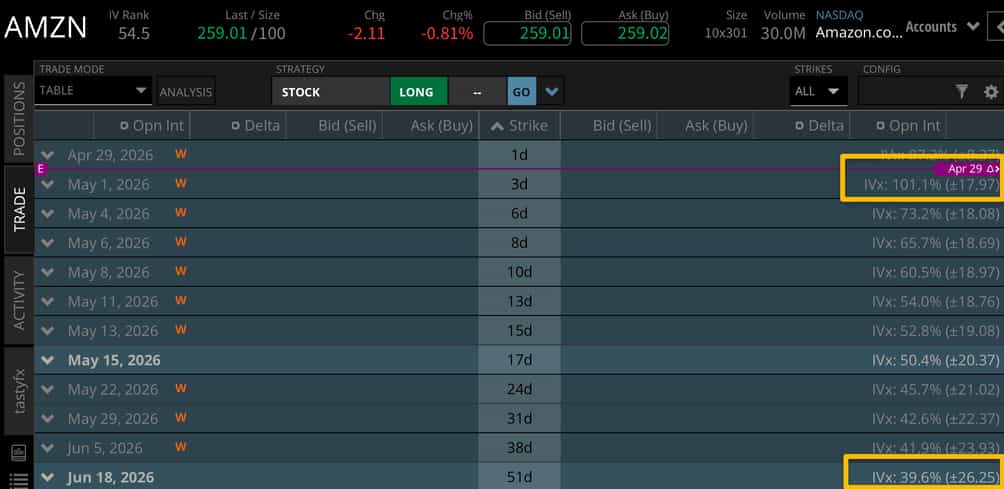Image resolution: width=1004 pixels, height=489 pixels.
Task: Click the W weekly badge on May 4, 2026
Action: click(x=181, y=213)
